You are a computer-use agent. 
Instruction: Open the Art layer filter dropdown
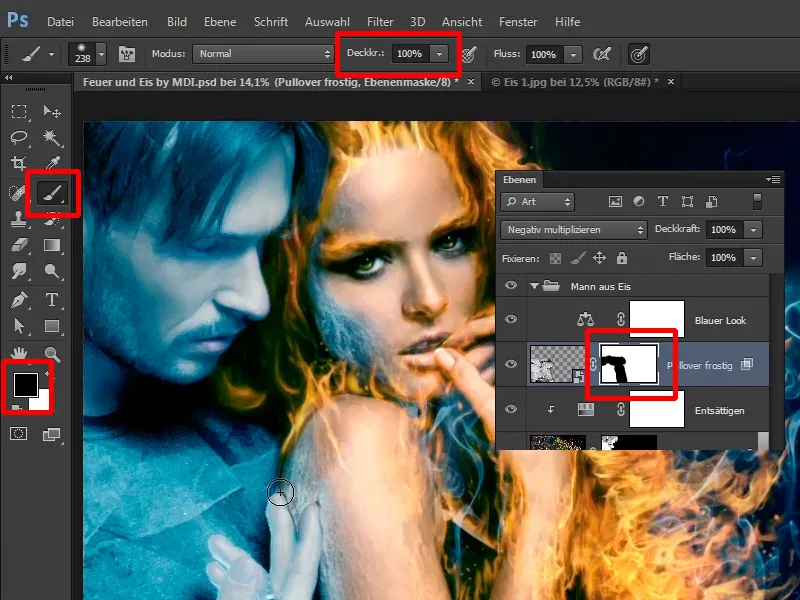coord(538,202)
